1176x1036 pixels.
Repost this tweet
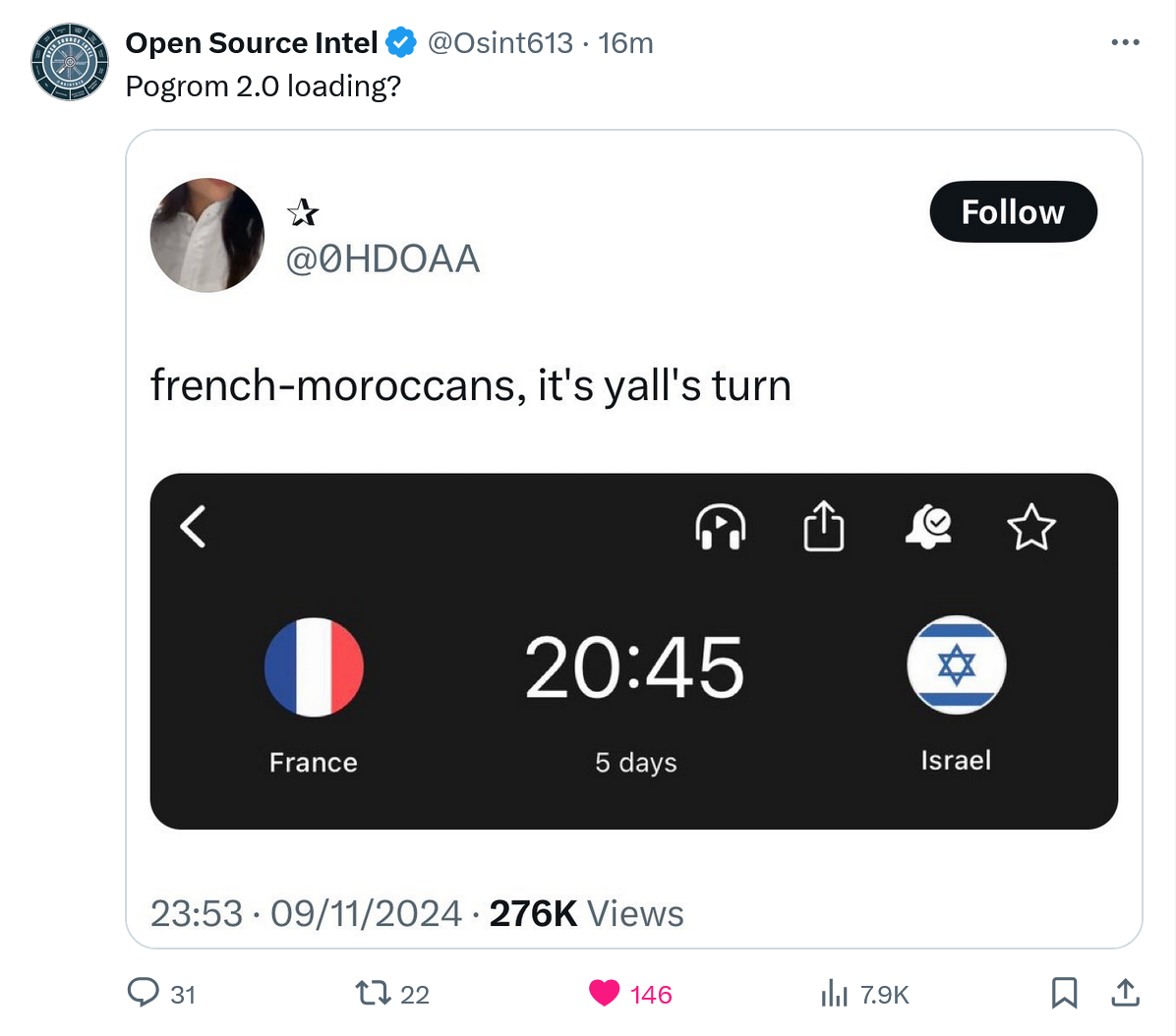[x=373, y=993]
